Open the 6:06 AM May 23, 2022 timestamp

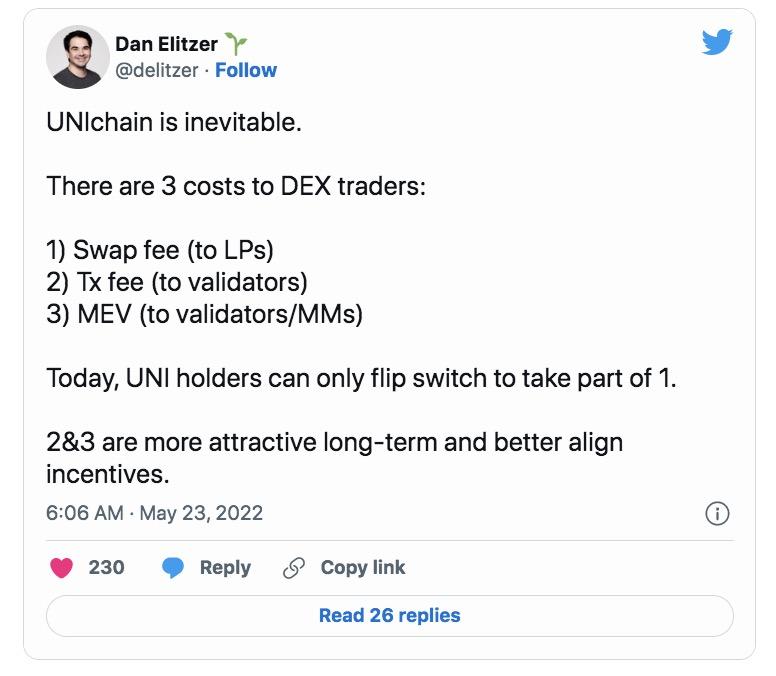(154, 513)
